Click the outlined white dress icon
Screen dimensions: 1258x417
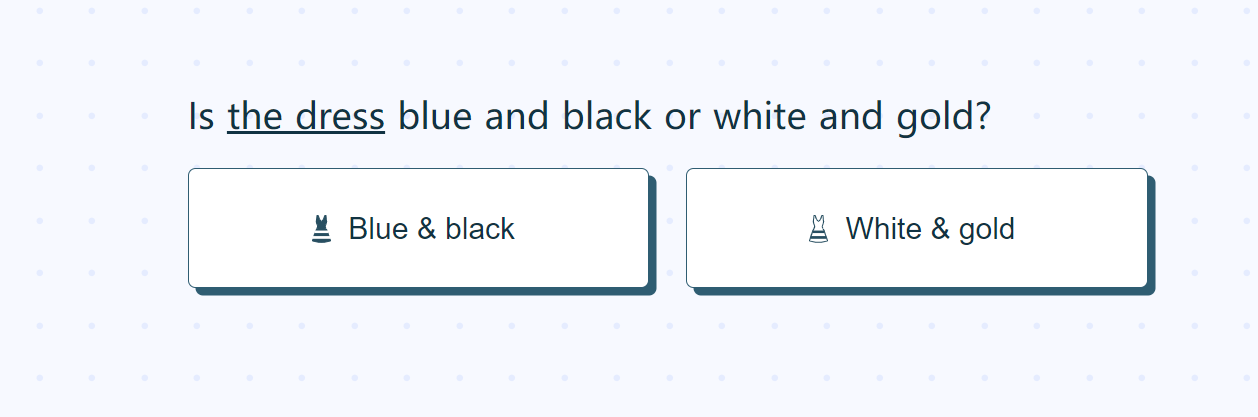tap(818, 229)
